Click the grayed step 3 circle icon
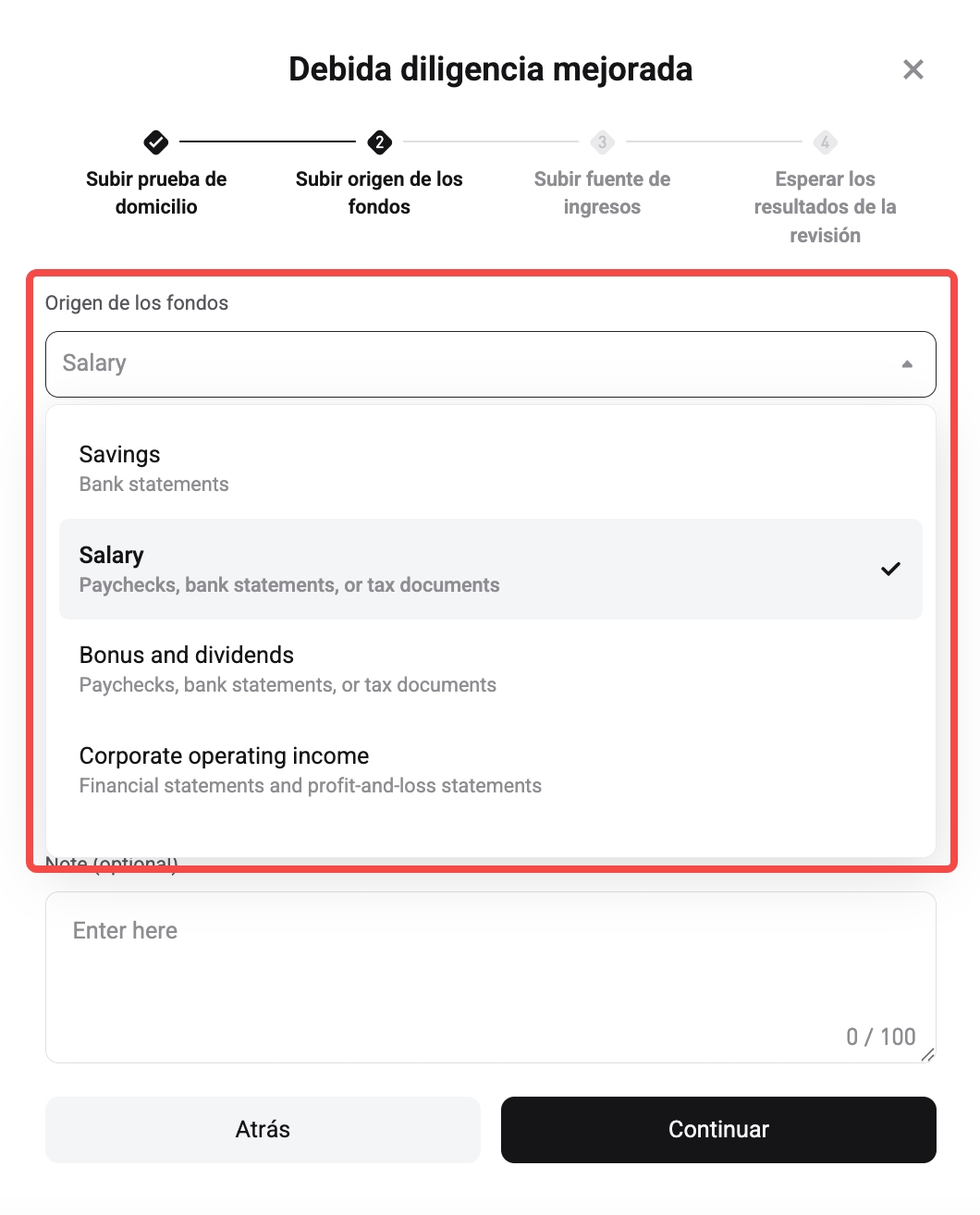Image resolution: width=980 pixels, height=1215 pixels. pos(602,142)
